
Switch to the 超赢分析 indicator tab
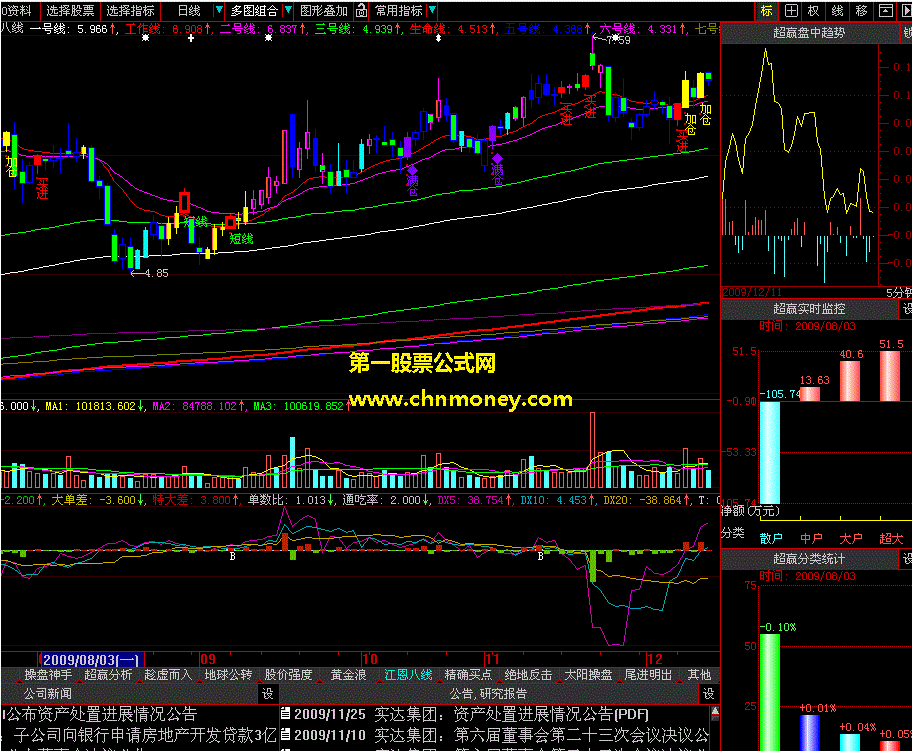108,675
